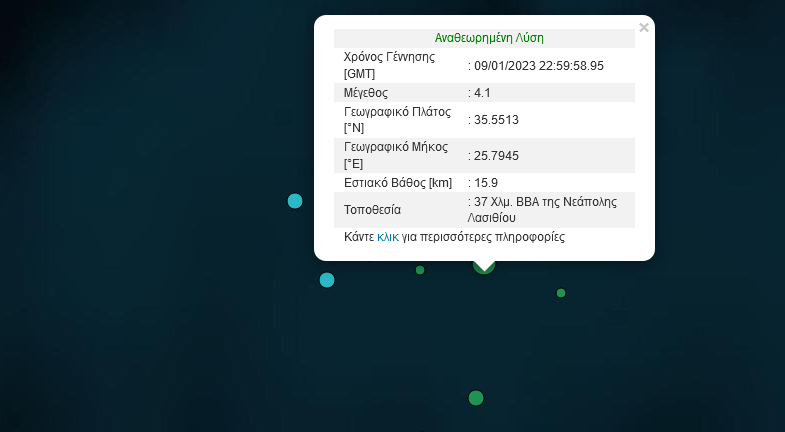Click the "Αναθεωρημένη Λύση" popup title
The width and height of the screenshot is (785, 432).
tap(489, 38)
